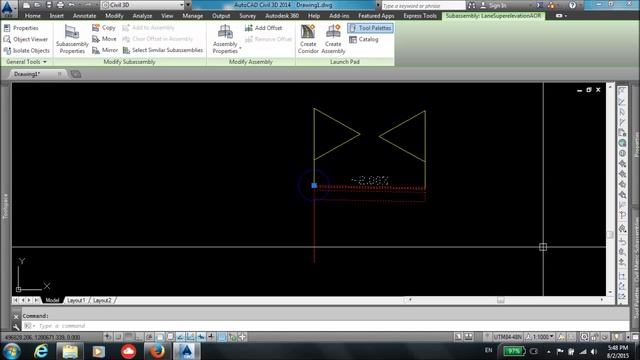
Task: Switch to Layout2 tab
Action: (x=102, y=300)
